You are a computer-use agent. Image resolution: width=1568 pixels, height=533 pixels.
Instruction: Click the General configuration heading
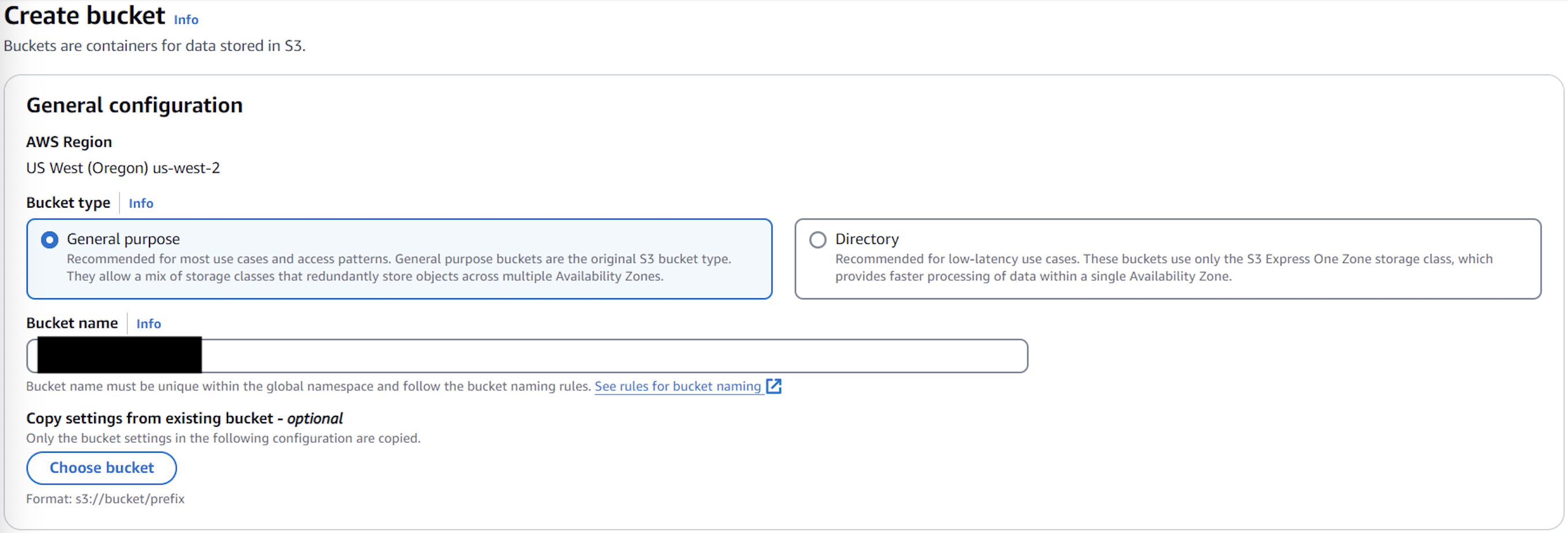coord(135,105)
